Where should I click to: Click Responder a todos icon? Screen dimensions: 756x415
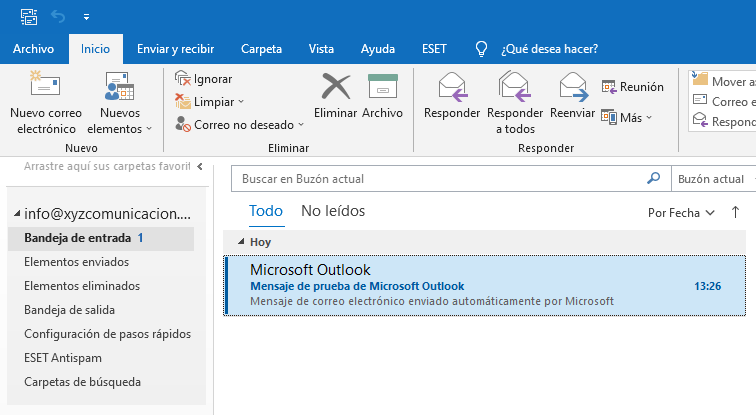tap(515, 87)
